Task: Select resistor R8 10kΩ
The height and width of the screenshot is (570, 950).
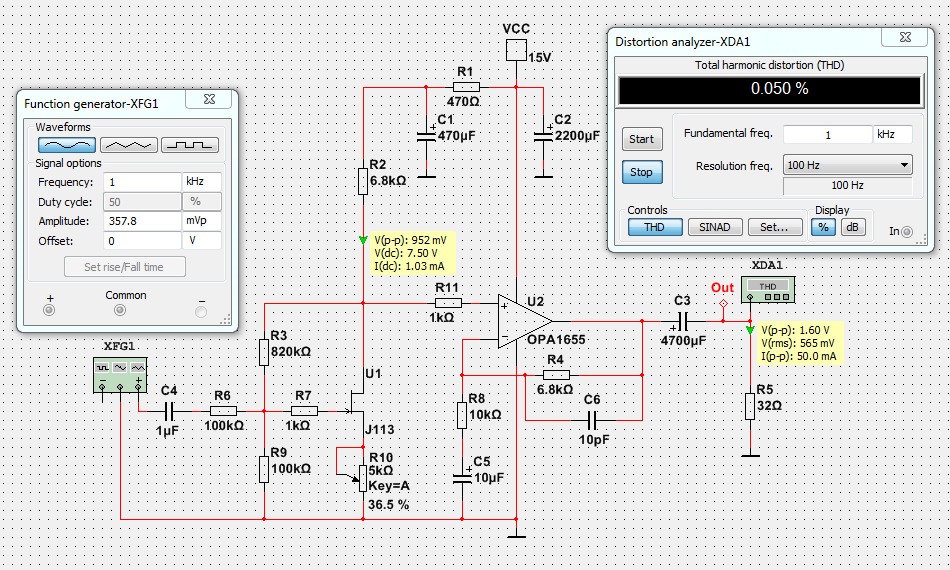Action: (x=462, y=416)
